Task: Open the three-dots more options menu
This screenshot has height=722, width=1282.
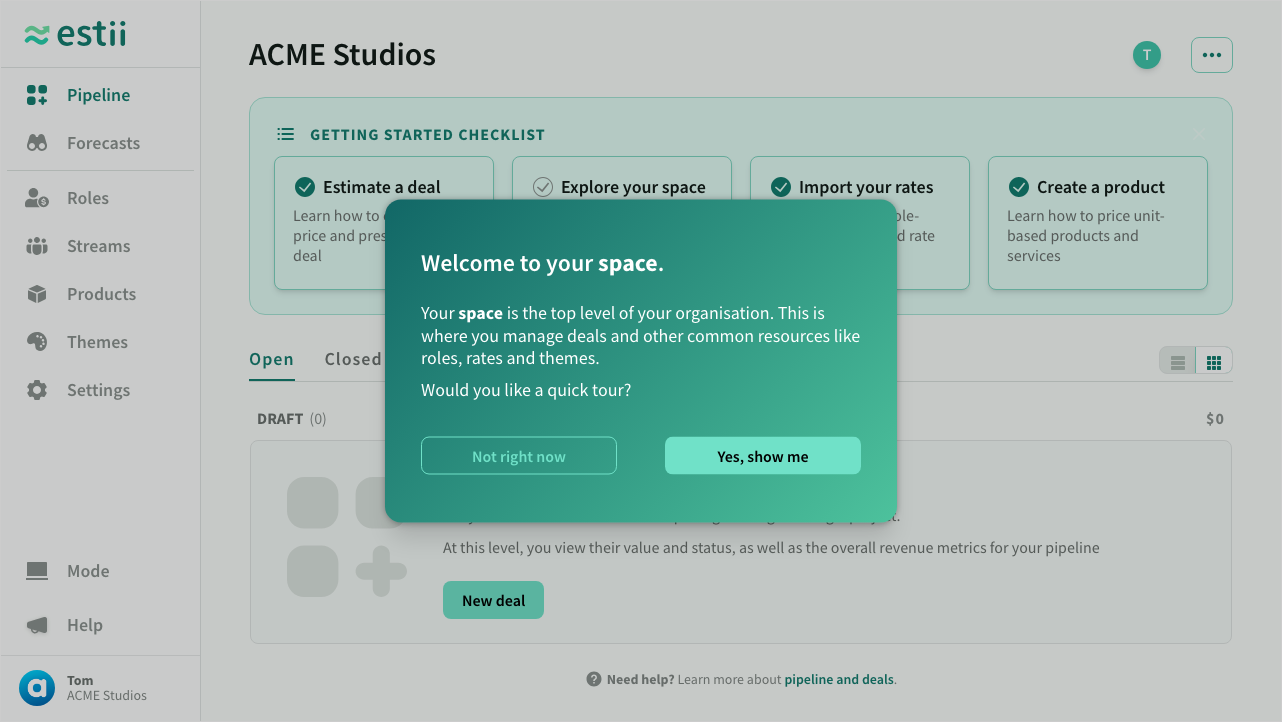Action: point(1212,55)
